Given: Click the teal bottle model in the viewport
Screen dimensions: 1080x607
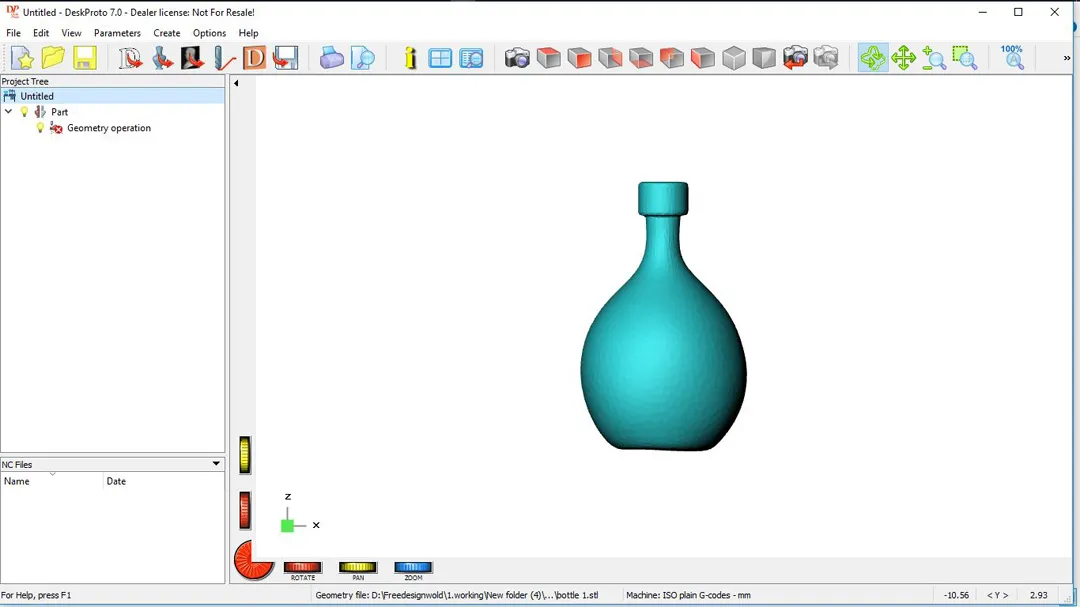Looking at the screenshot, I should tap(663, 344).
